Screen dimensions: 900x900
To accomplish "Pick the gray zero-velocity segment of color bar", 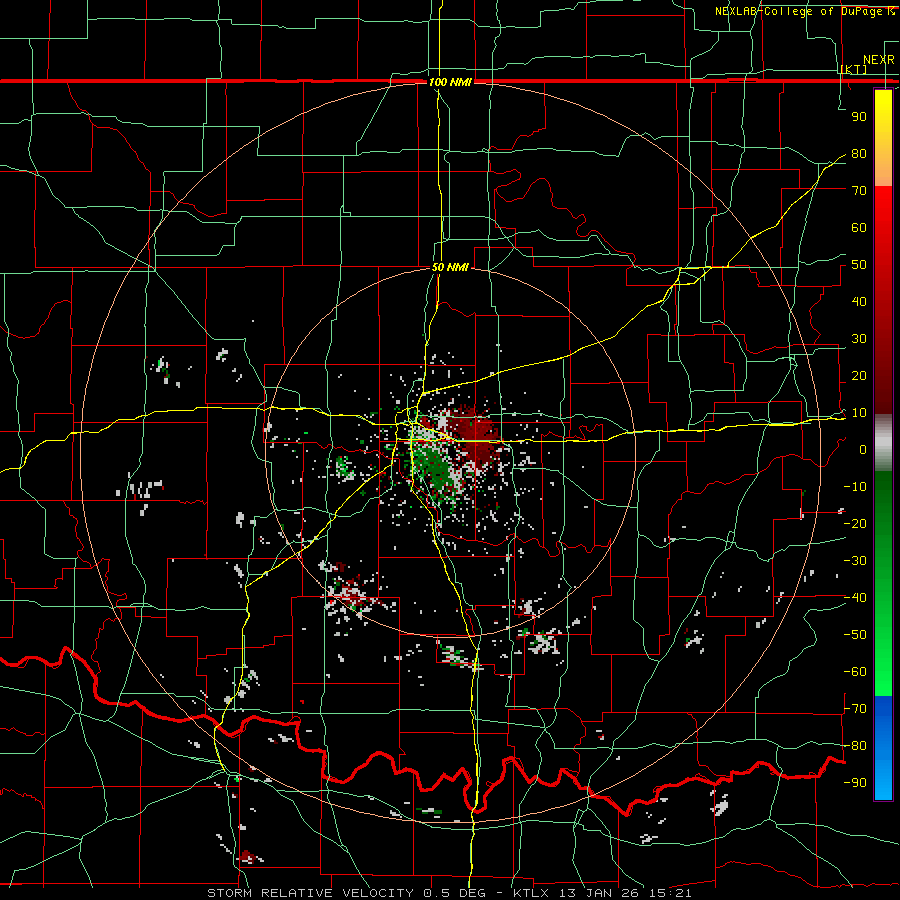I will pyautogui.click(x=883, y=443).
